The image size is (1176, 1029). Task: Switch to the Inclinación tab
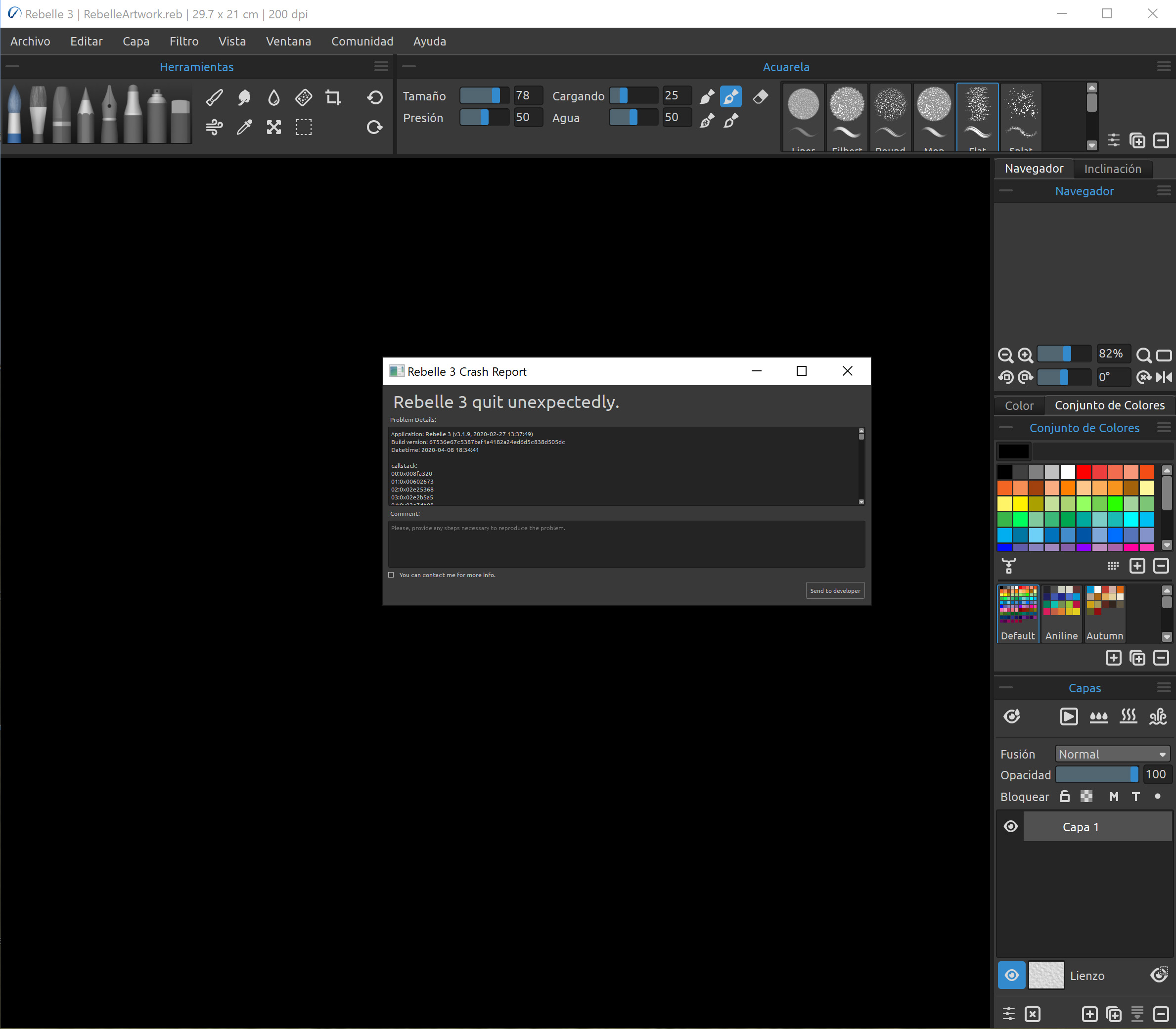1112,169
